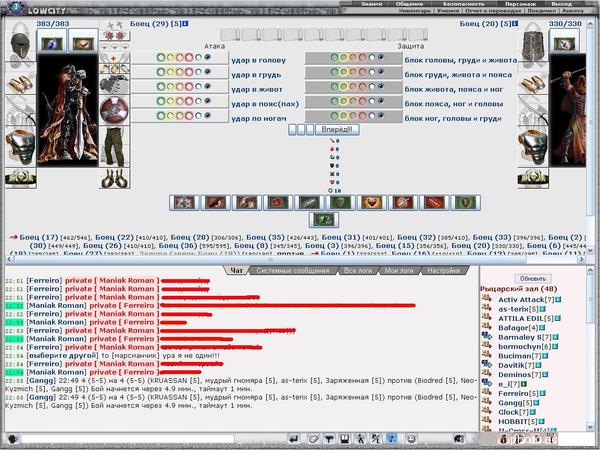Screen dimensions: 600x450
Task: Click the floppy disk save icon
Action: point(345,439)
